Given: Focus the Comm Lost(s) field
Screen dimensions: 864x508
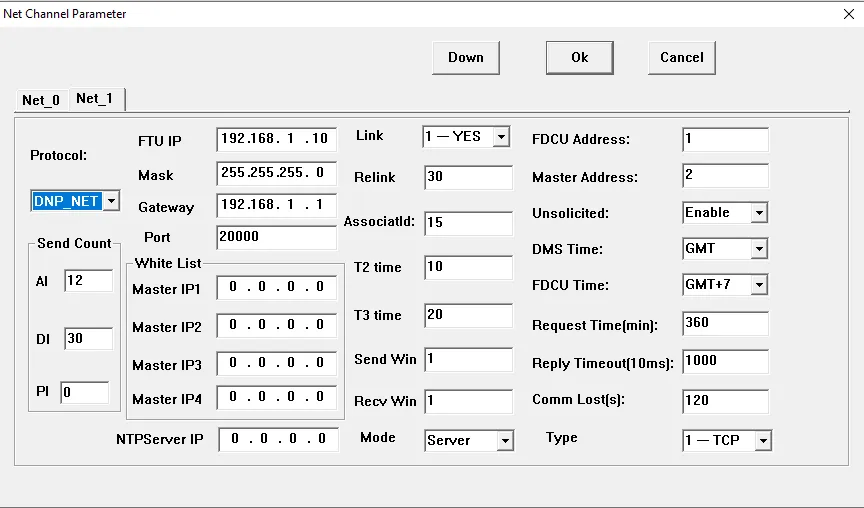Looking at the screenshot, I should pos(725,401).
